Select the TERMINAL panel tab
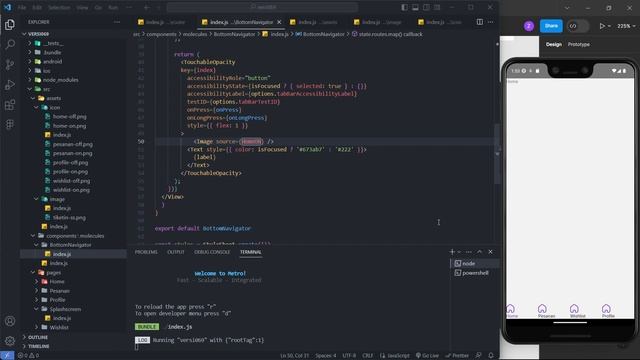 (251, 252)
